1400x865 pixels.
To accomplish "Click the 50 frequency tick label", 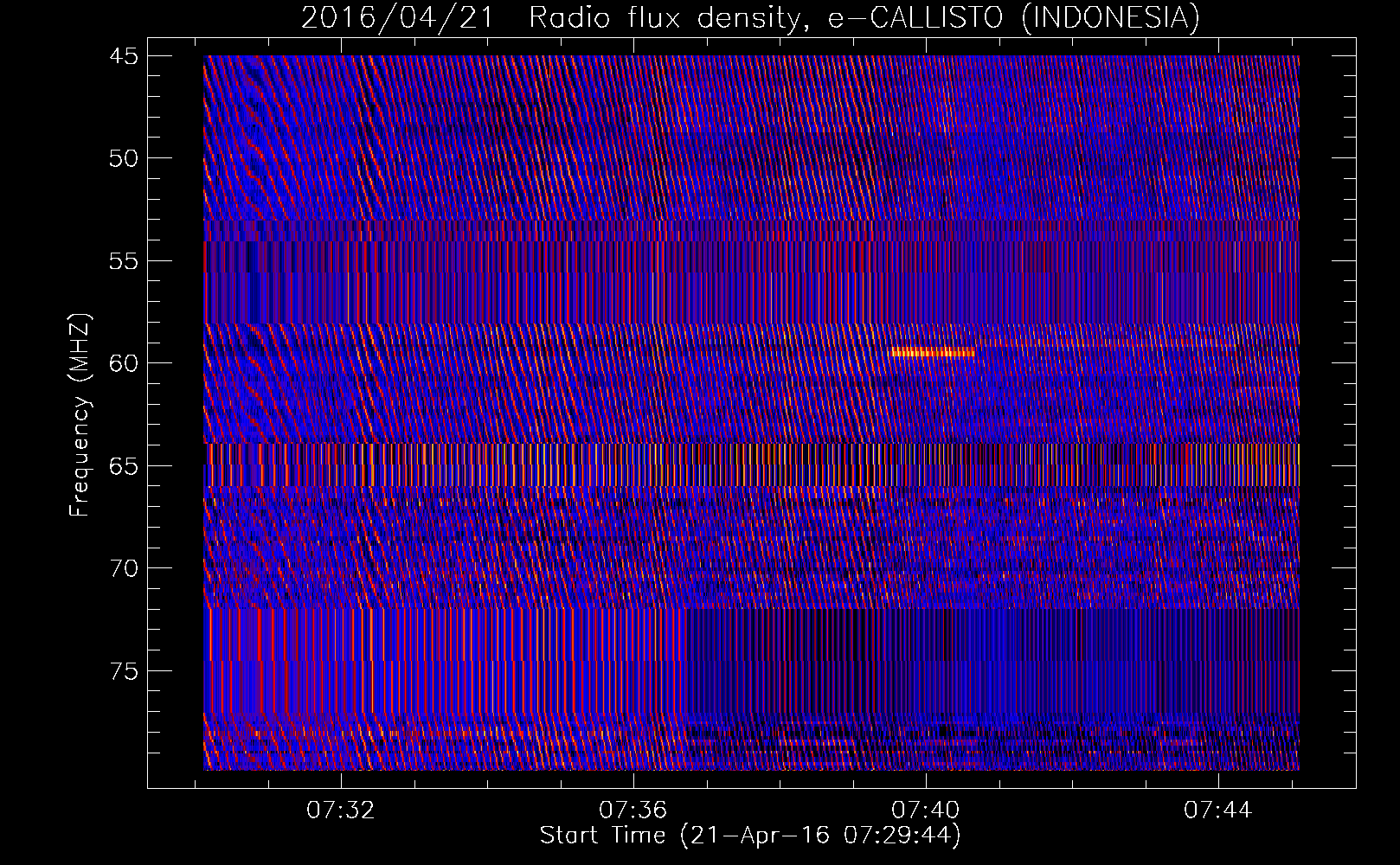I will coord(123,158).
